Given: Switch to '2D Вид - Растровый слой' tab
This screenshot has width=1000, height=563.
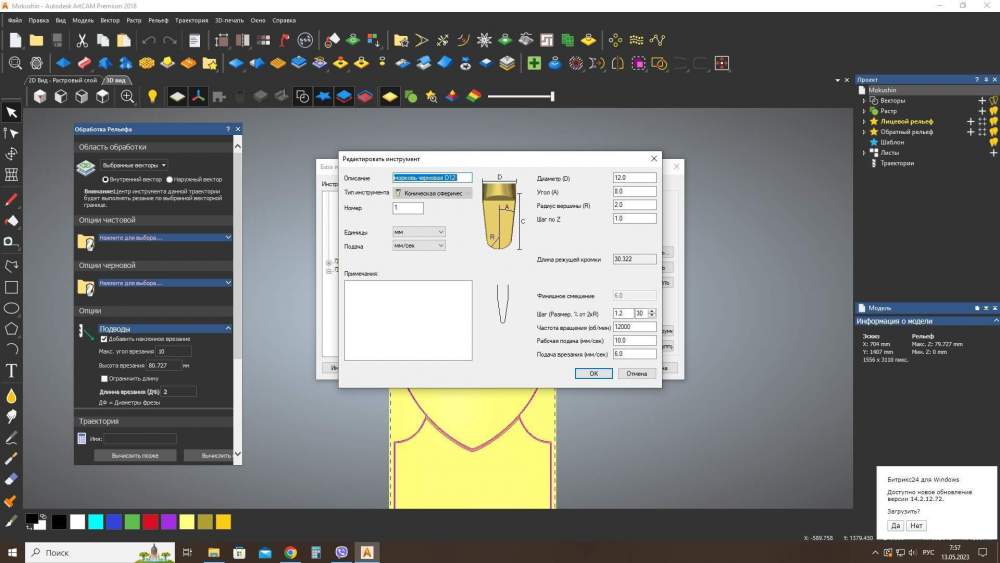Looking at the screenshot, I should pyautogui.click(x=63, y=80).
